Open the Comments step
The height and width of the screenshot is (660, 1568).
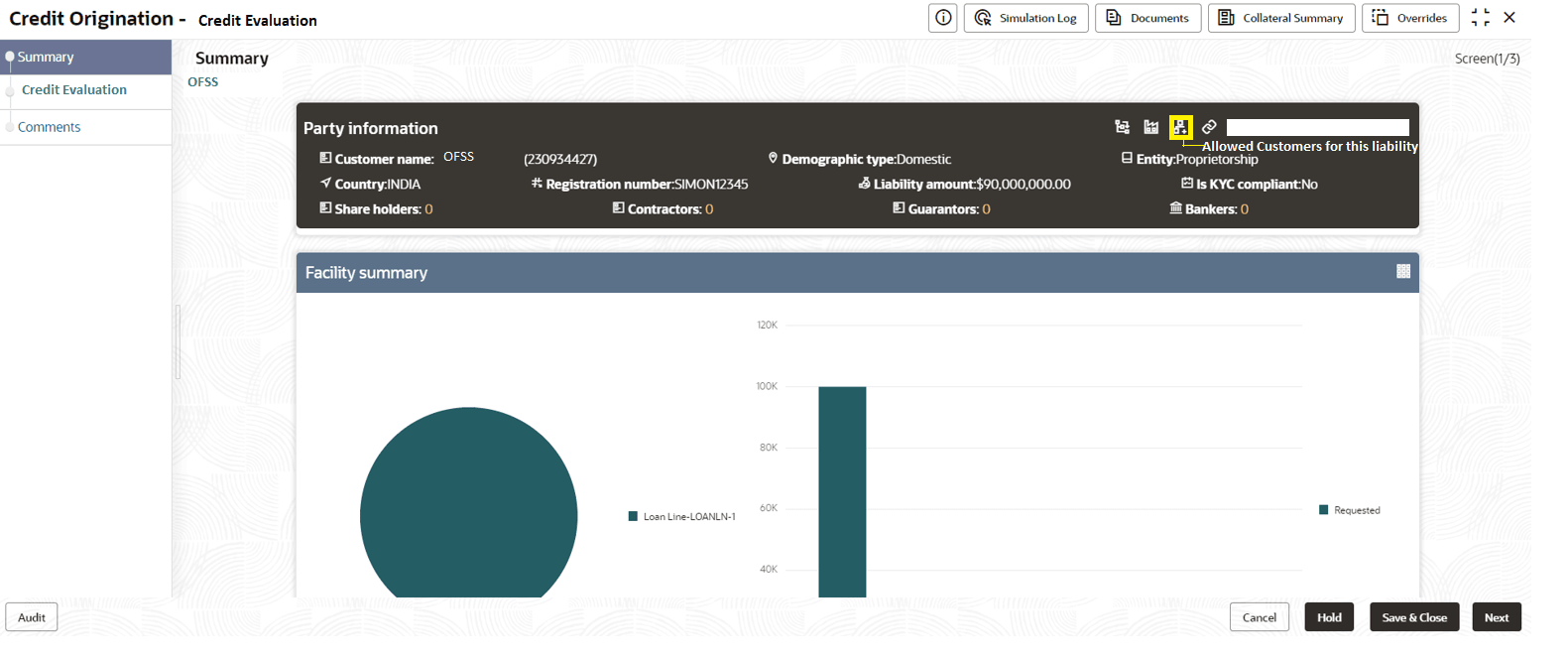click(x=50, y=127)
